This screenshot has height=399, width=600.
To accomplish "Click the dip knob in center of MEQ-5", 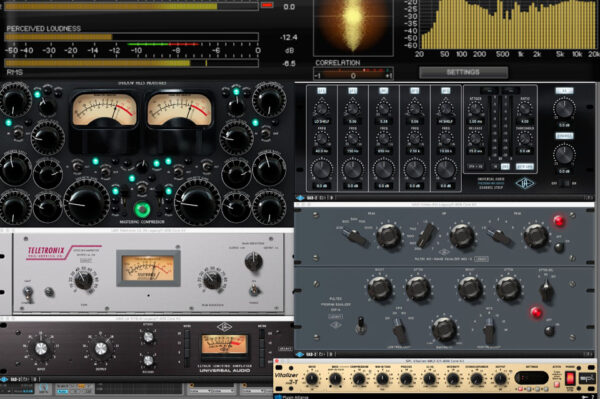I will (462, 236).
